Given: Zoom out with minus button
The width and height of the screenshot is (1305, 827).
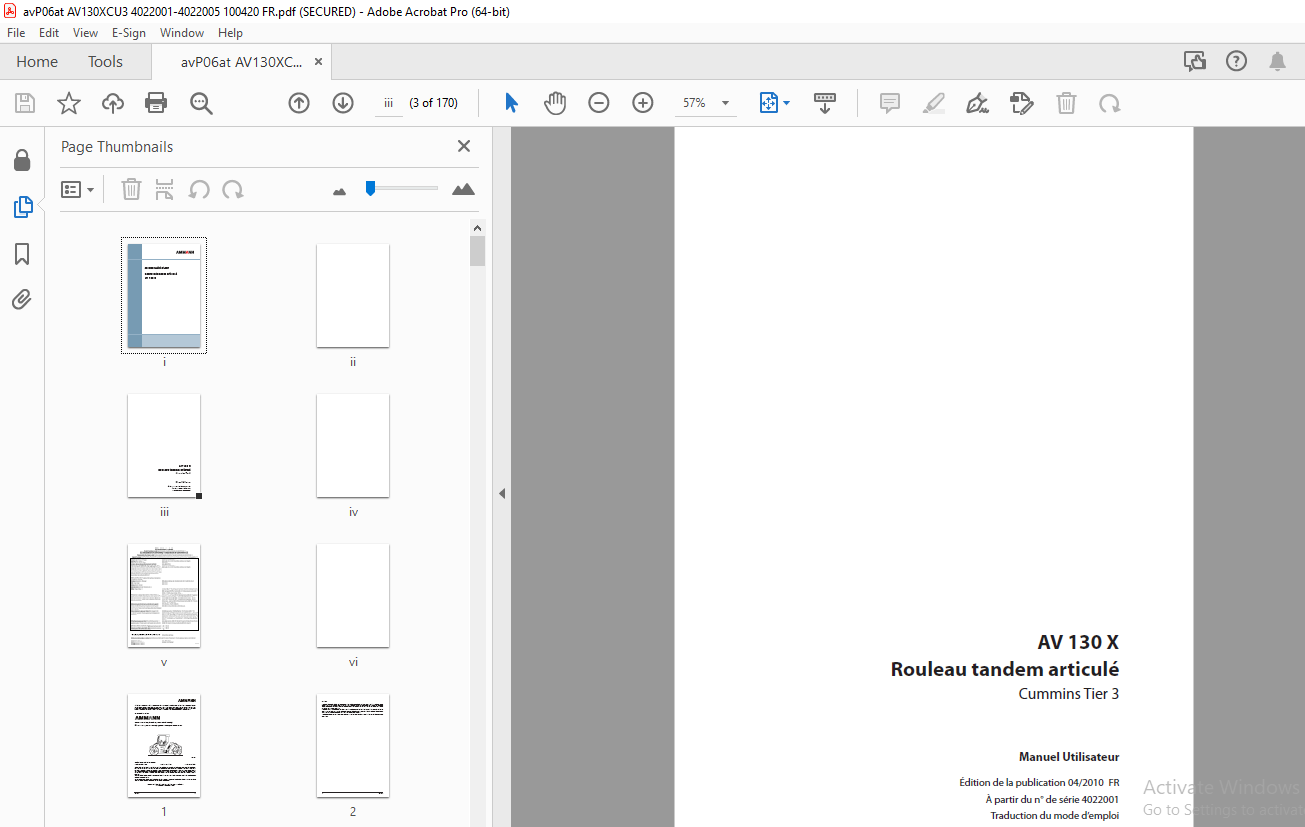Looking at the screenshot, I should pyautogui.click(x=599, y=103).
